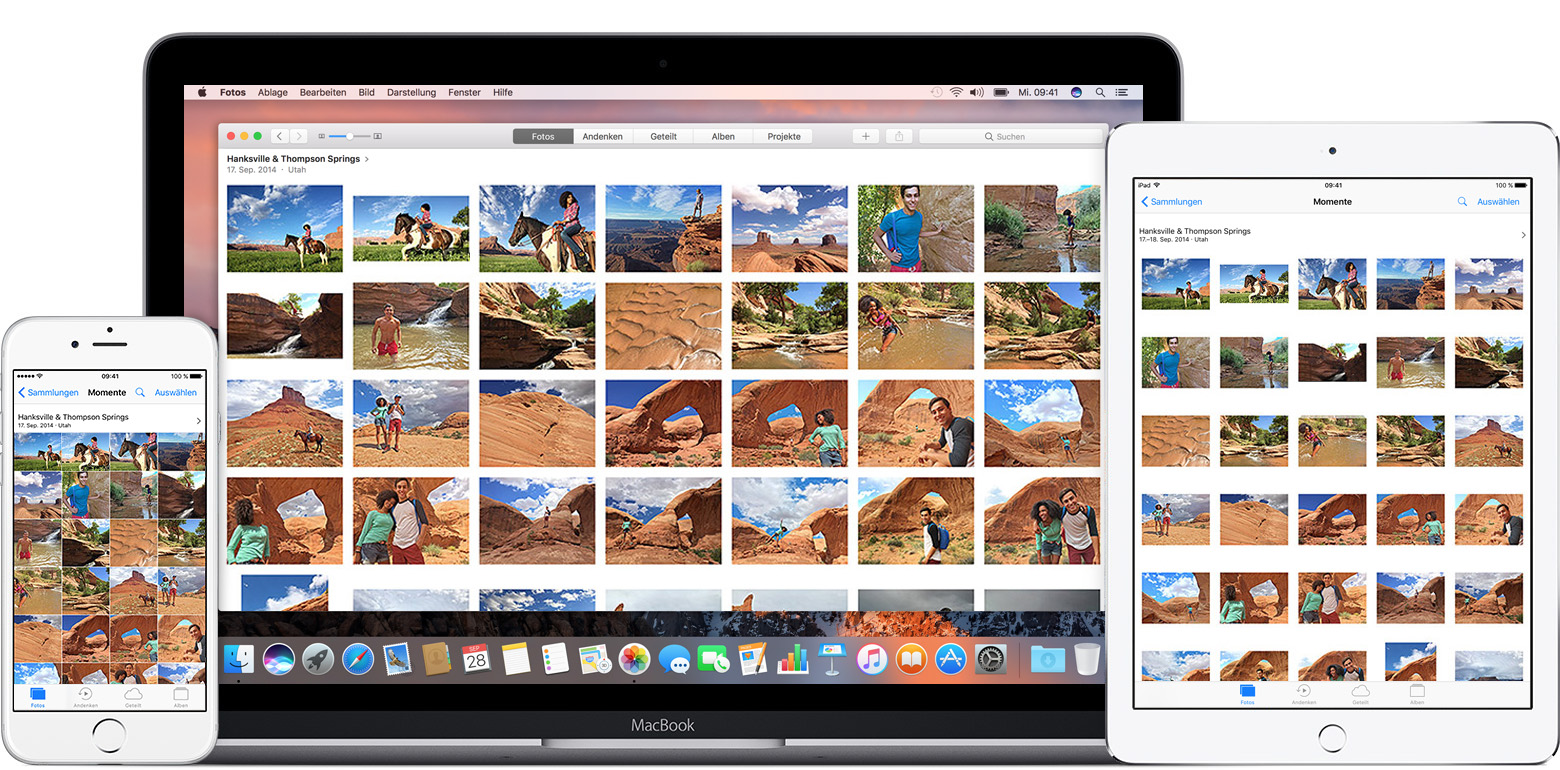Image resolution: width=1560 pixels, height=770 pixels.
Task: Expand Hanksville & Thompson Springs on Mac
Action: [x=367, y=159]
